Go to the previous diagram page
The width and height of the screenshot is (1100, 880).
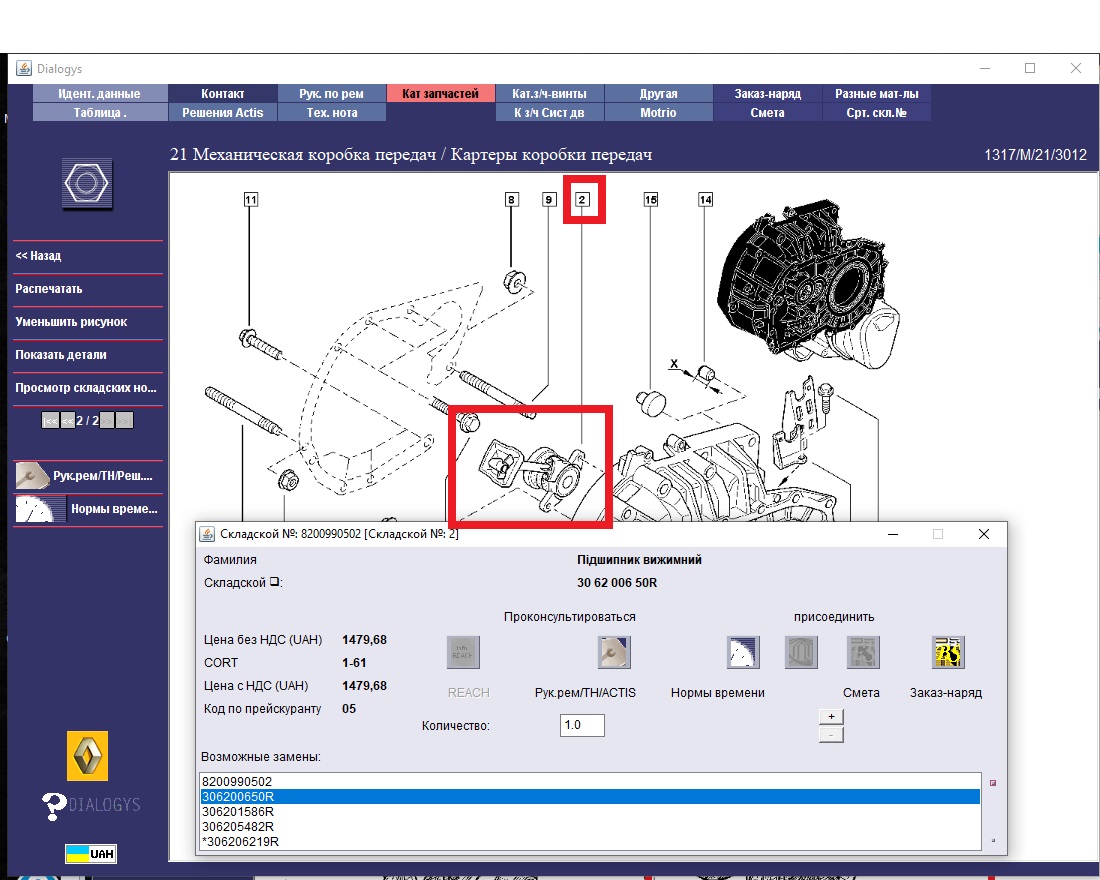[x=67, y=420]
